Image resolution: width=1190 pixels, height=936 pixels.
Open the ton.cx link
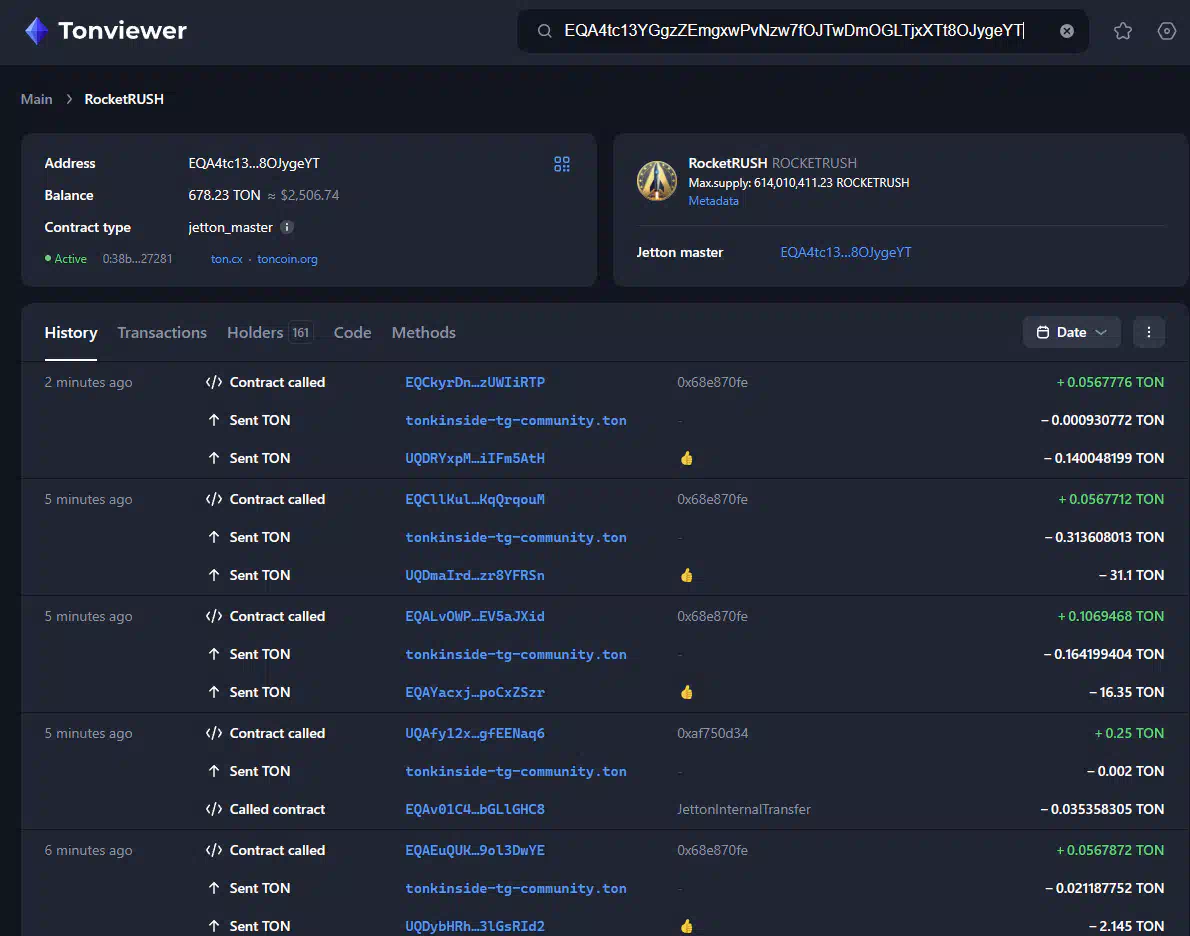pyautogui.click(x=226, y=259)
